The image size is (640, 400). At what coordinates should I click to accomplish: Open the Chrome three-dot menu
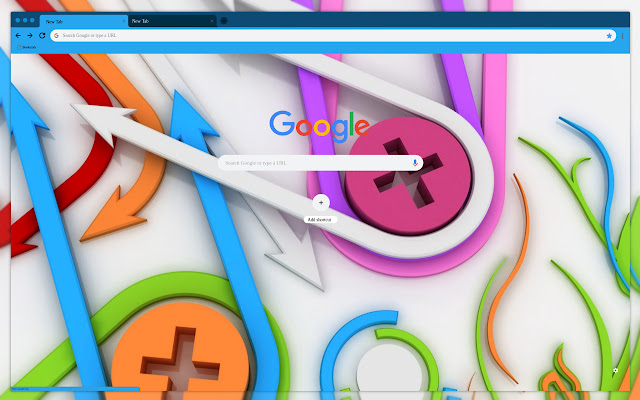(x=622, y=36)
